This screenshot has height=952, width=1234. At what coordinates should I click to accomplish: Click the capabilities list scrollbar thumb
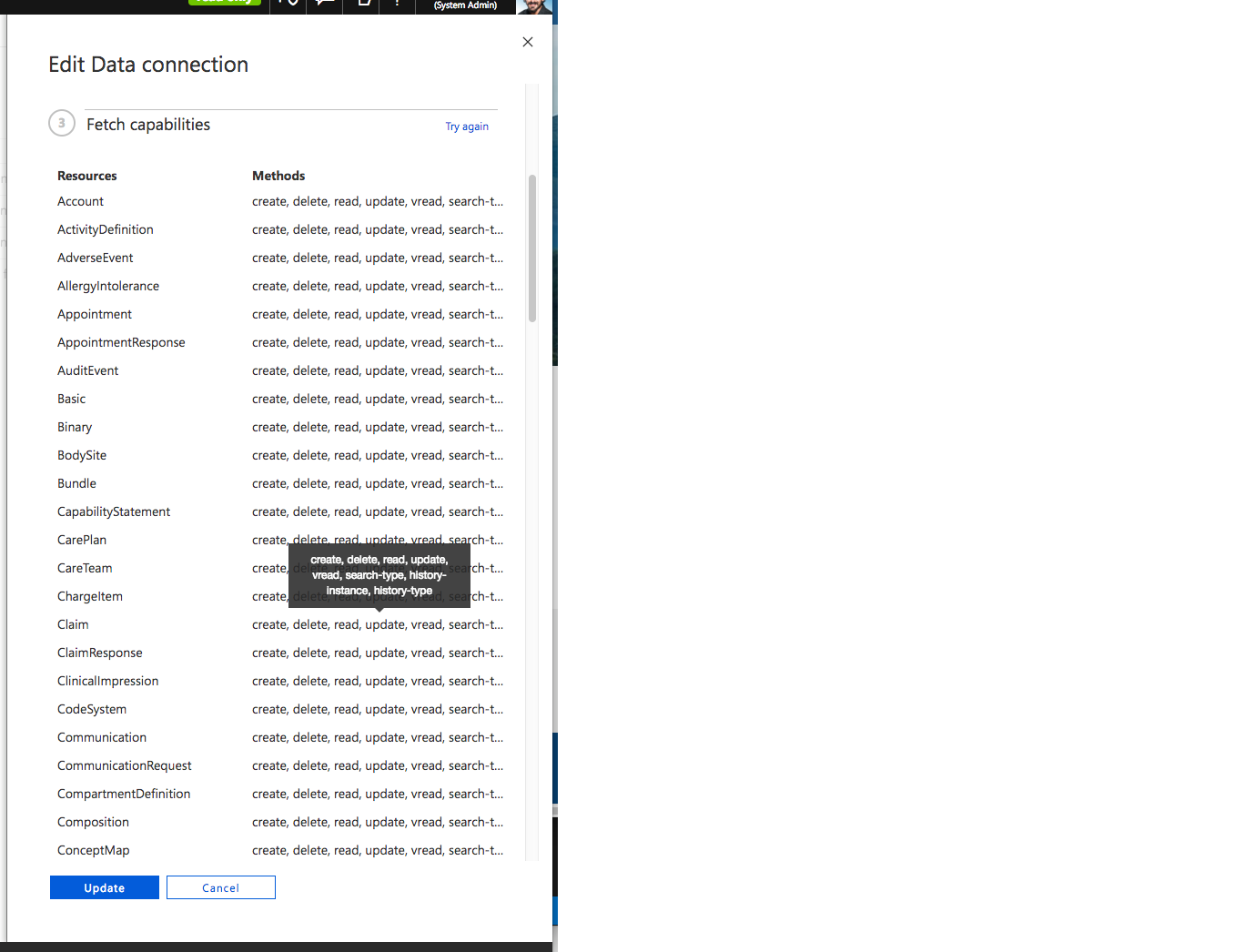click(x=532, y=248)
